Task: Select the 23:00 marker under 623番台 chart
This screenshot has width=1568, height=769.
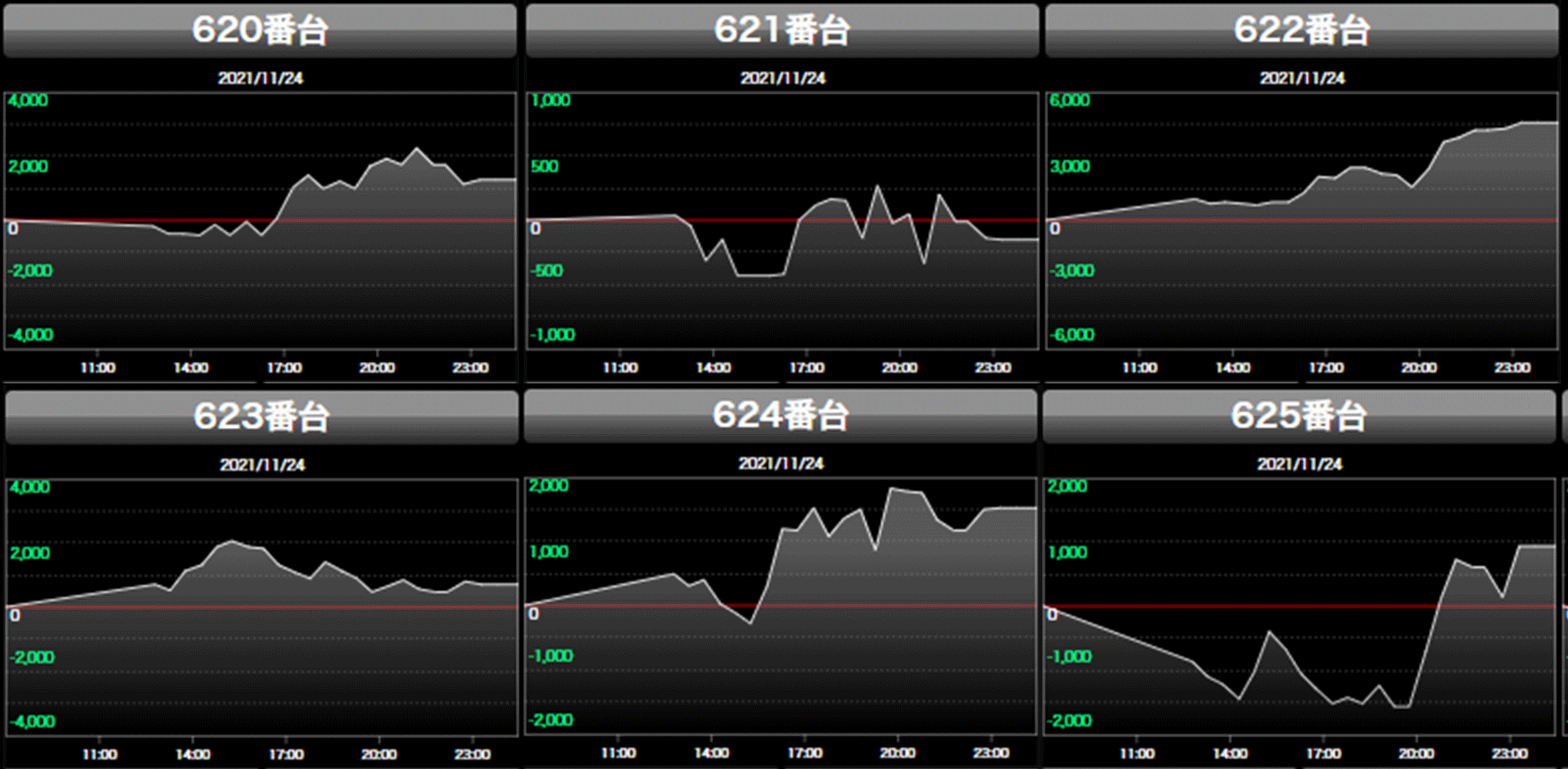Action: 472,754
